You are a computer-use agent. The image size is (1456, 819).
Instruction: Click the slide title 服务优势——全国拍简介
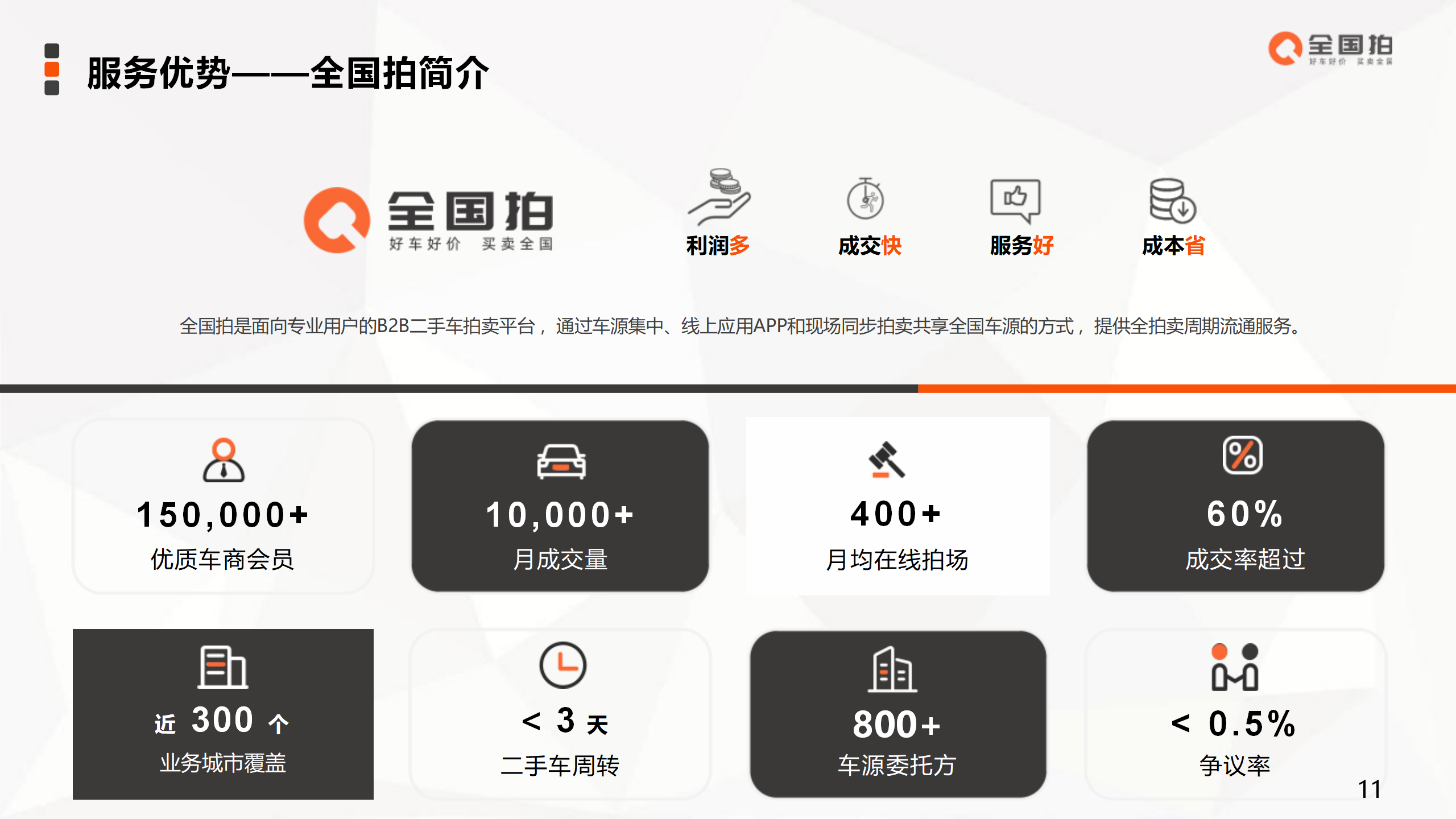pos(288,73)
